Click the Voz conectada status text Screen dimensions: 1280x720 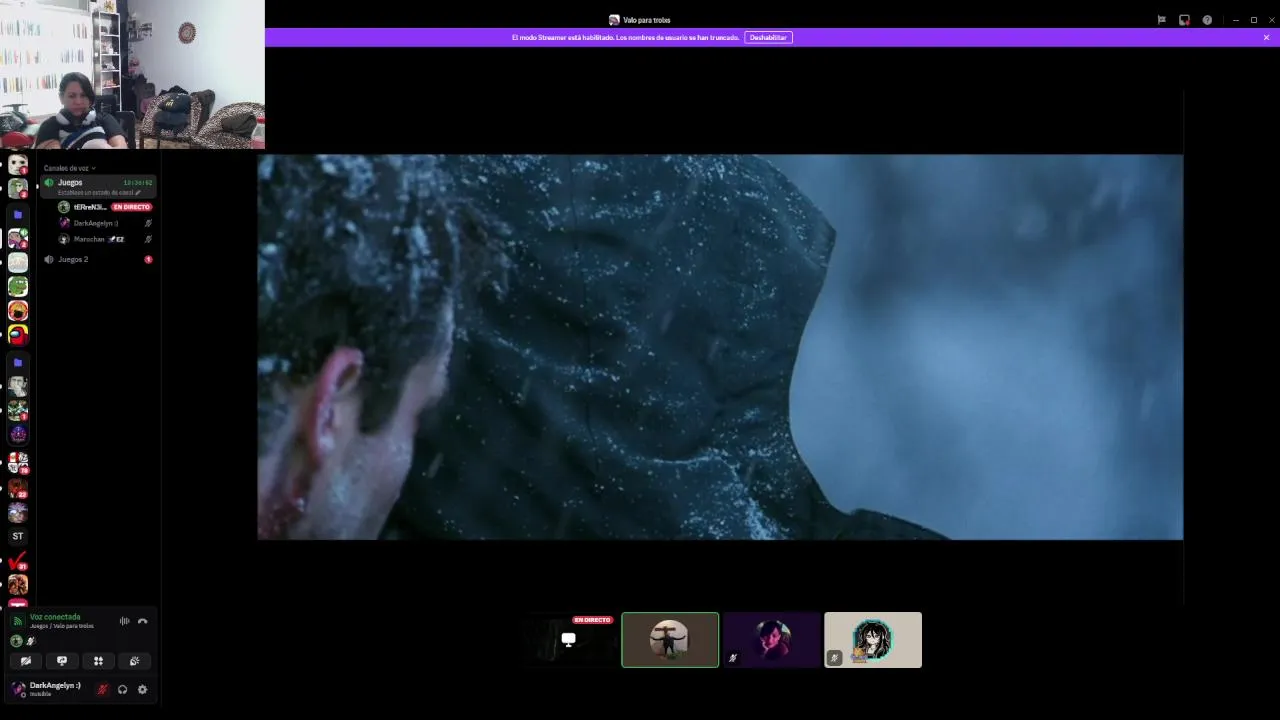pos(55,617)
